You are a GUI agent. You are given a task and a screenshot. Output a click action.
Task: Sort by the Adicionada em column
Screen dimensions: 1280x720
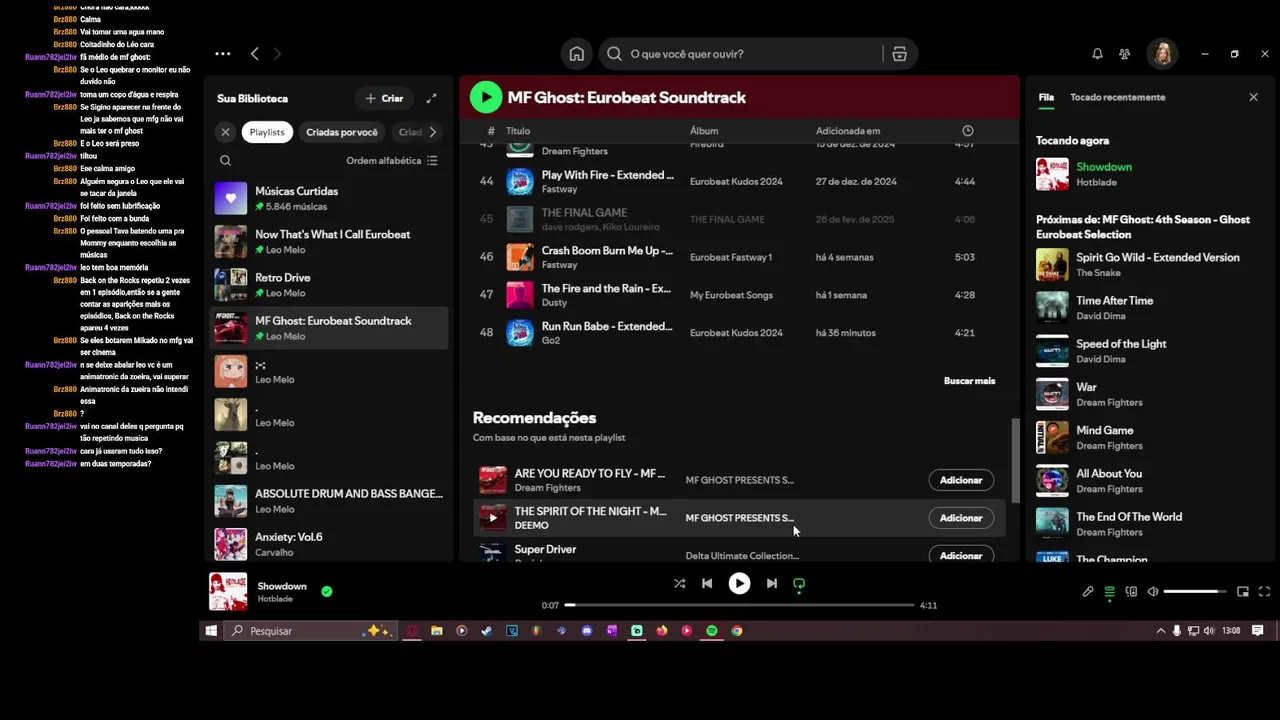(x=848, y=131)
